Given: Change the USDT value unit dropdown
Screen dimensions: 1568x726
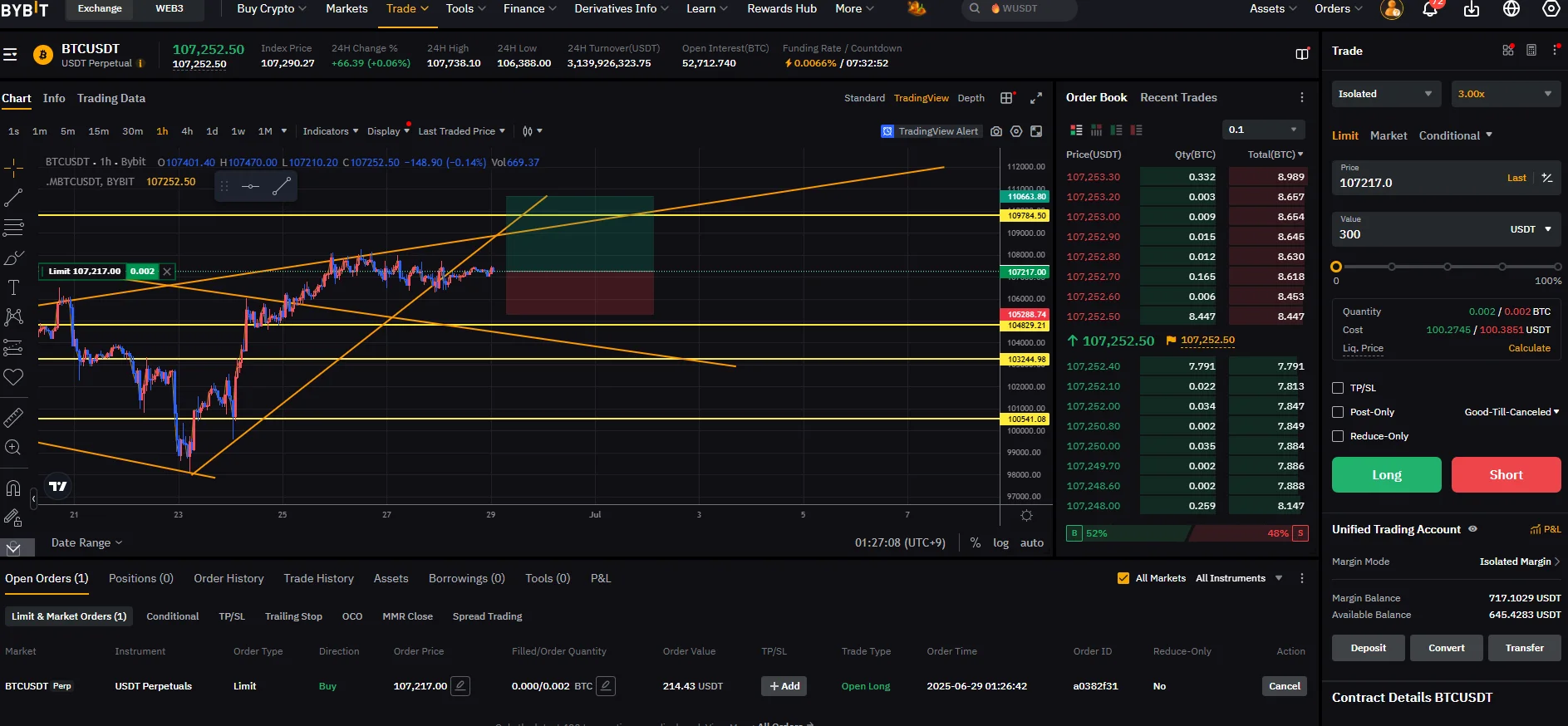Looking at the screenshot, I should click(1531, 229).
